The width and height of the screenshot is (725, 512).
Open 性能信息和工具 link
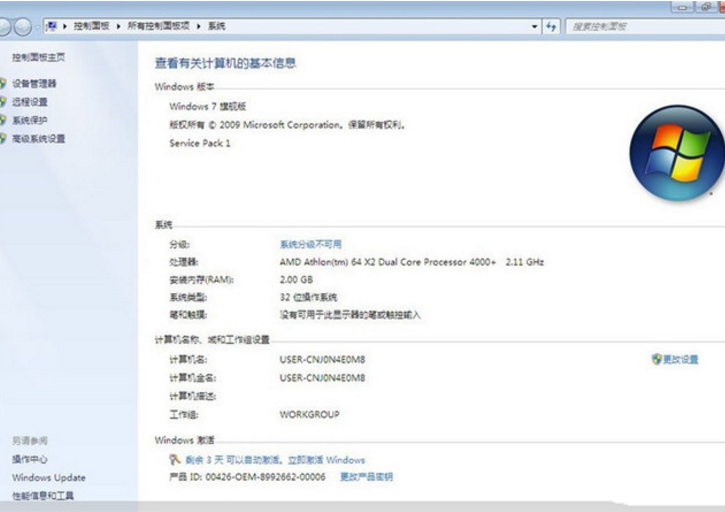[x=43, y=496]
